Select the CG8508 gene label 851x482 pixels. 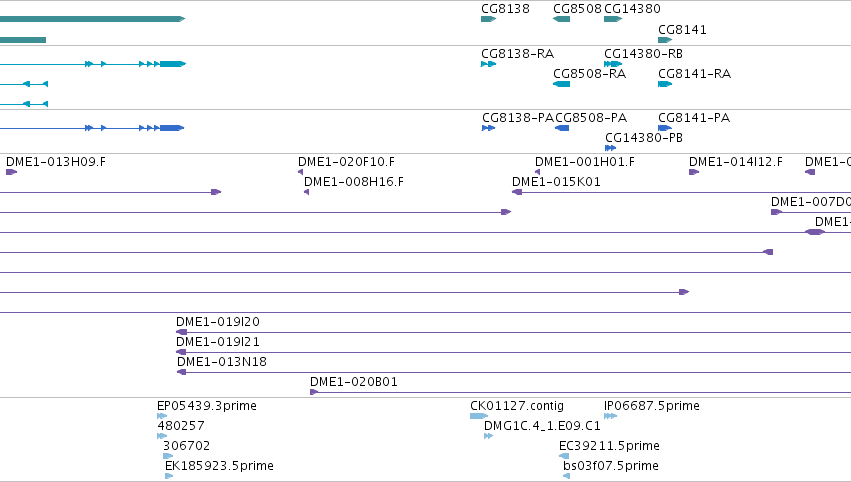[577, 9]
